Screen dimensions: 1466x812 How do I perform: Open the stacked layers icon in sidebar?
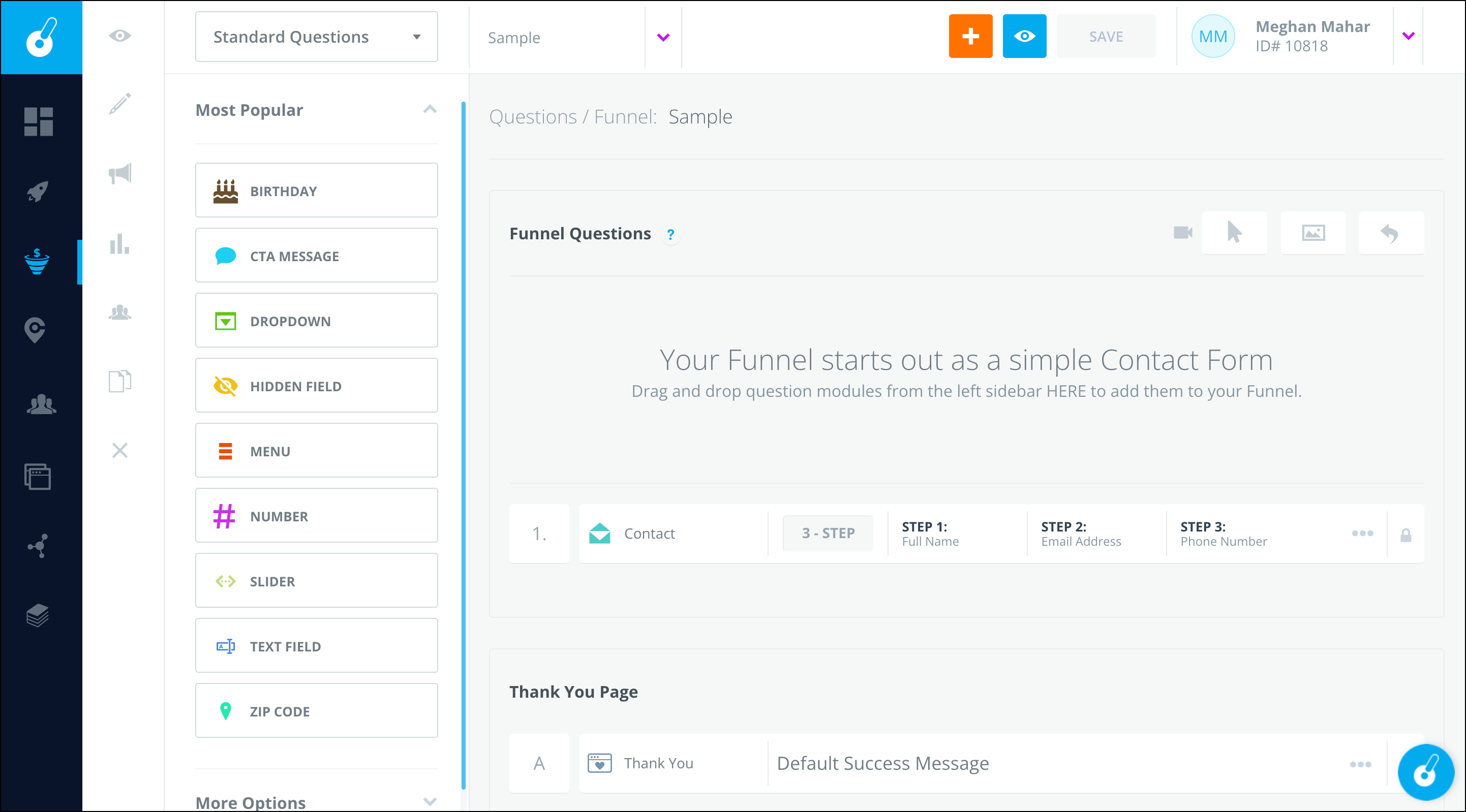pyautogui.click(x=38, y=616)
